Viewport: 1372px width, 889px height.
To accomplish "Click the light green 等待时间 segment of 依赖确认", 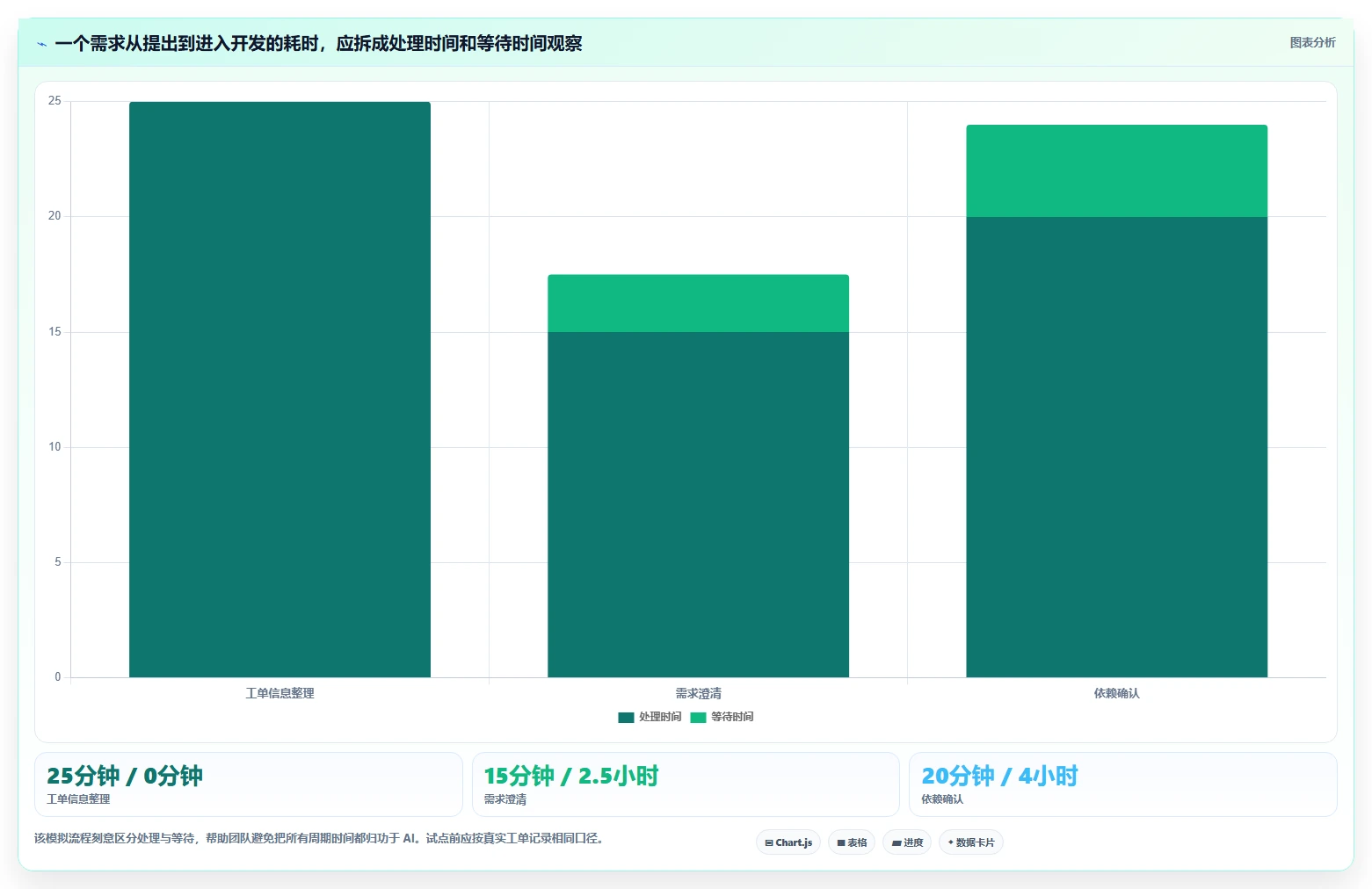I will [1117, 170].
